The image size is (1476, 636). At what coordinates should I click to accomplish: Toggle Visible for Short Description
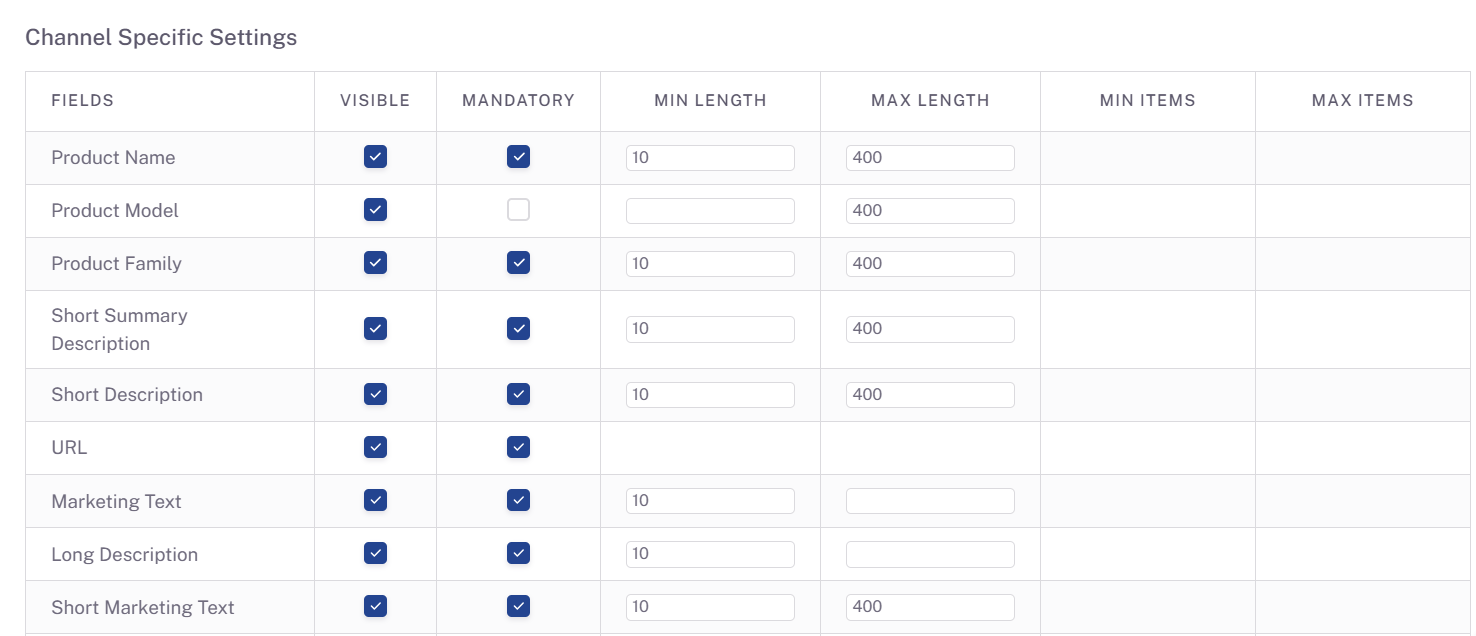375,394
